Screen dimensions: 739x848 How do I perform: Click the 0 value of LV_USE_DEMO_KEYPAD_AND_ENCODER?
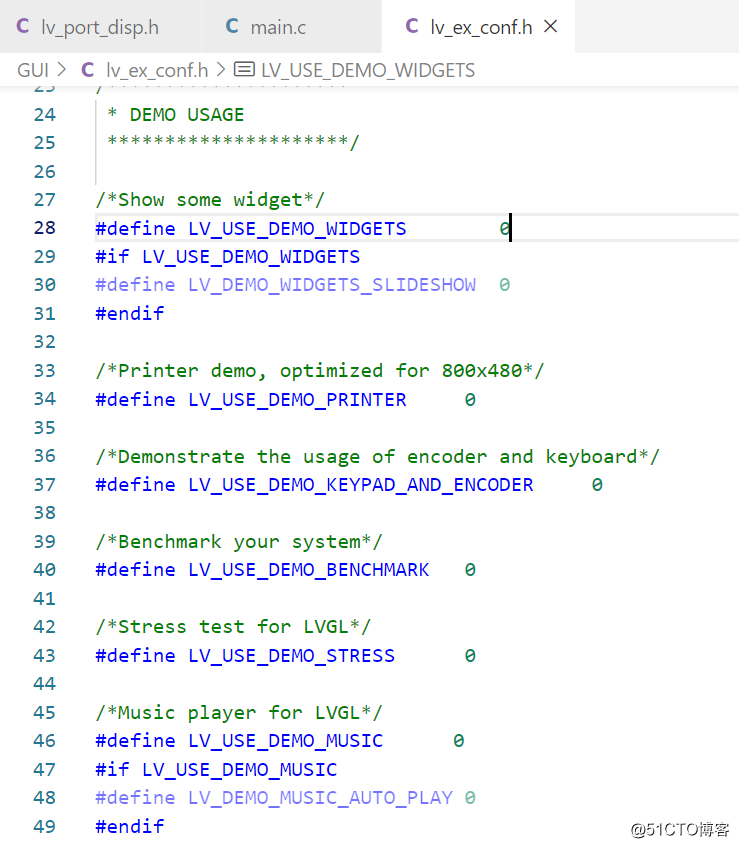tap(597, 485)
